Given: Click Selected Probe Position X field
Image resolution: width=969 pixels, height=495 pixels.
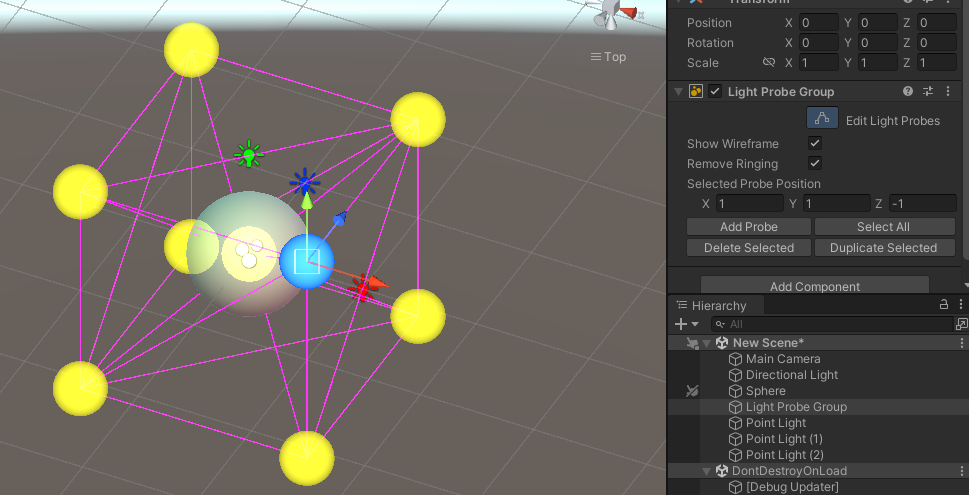Looking at the screenshot, I should click(750, 203).
